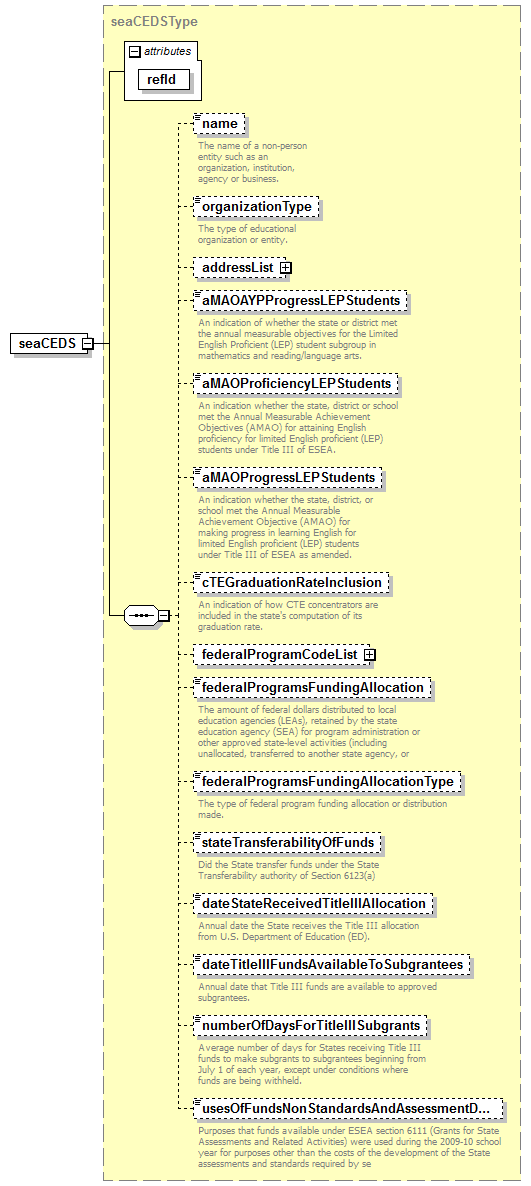Click the name element description text
Image resolution: width=531 pixels, height=1186 pixels.
pos(253,162)
